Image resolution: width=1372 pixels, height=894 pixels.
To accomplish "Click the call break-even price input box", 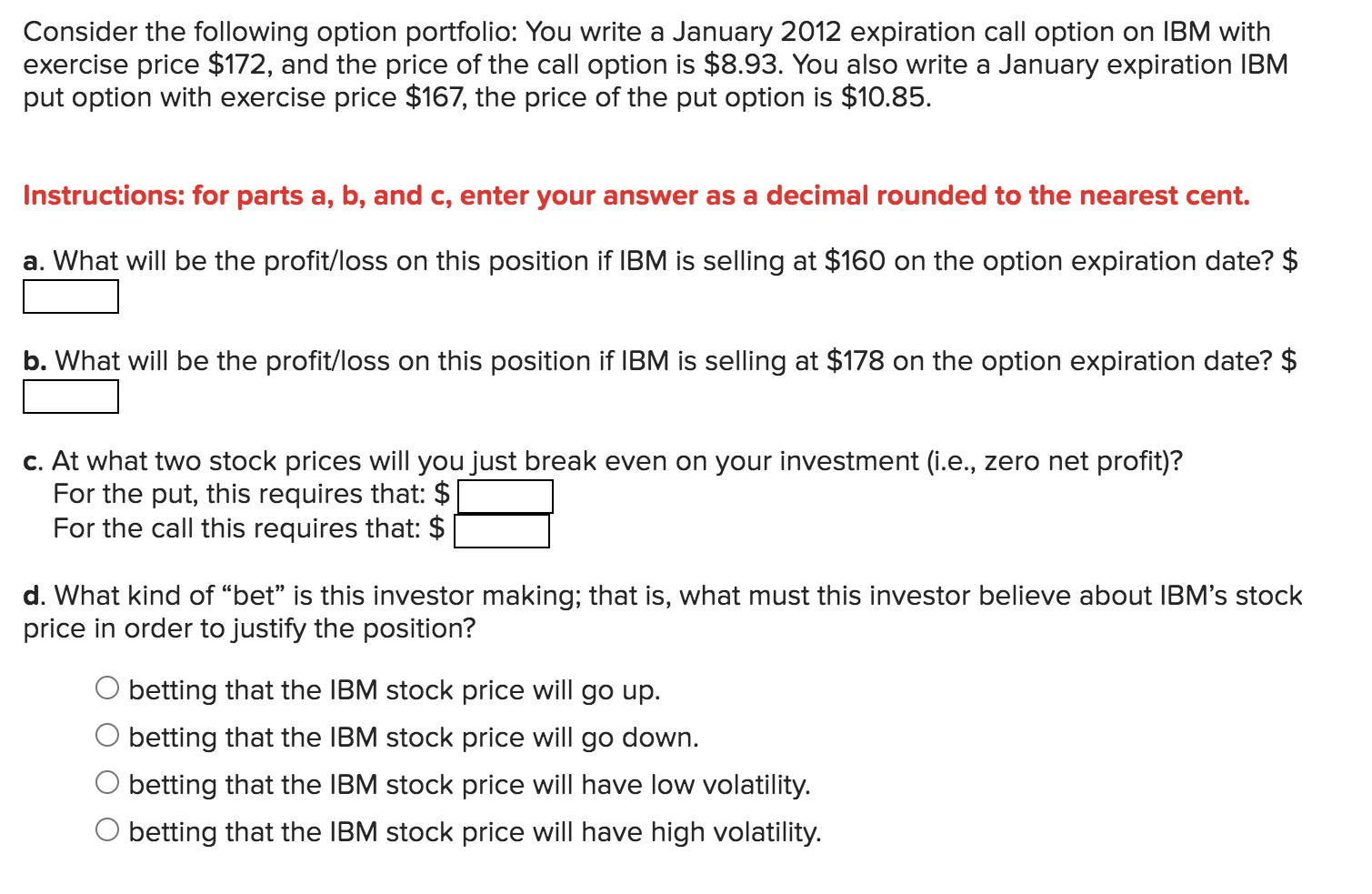I will click(503, 530).
